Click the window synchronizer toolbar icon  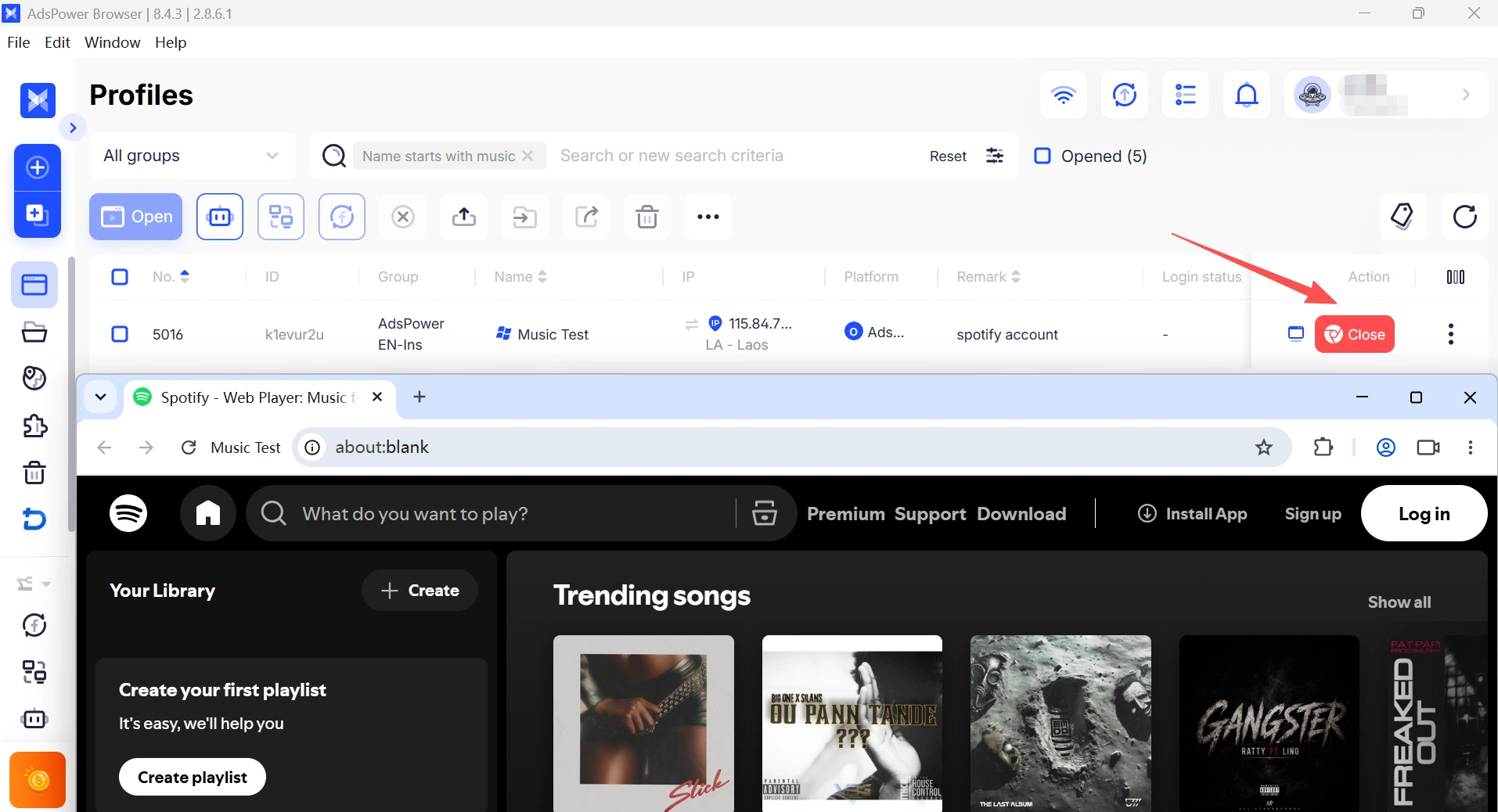click(x=281, y=217)
